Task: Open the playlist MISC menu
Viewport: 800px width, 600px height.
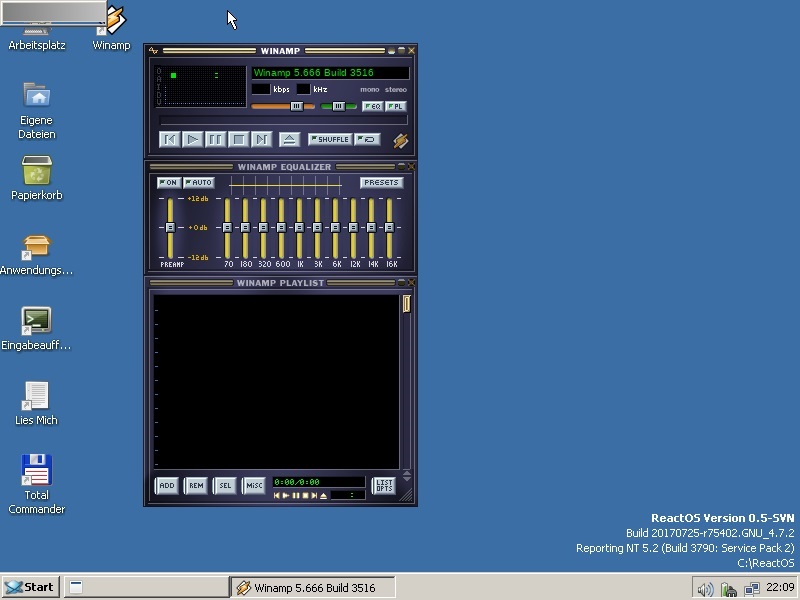Action: 254,485
